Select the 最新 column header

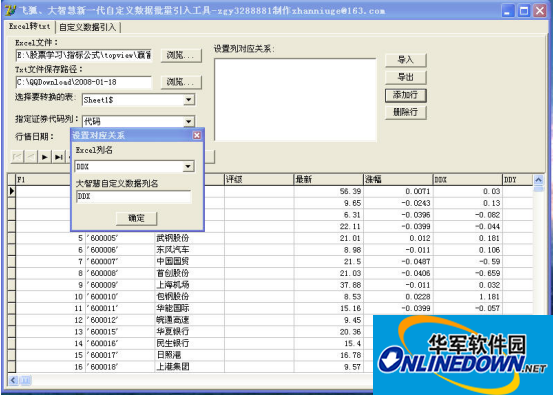click(x=328, y=180)
